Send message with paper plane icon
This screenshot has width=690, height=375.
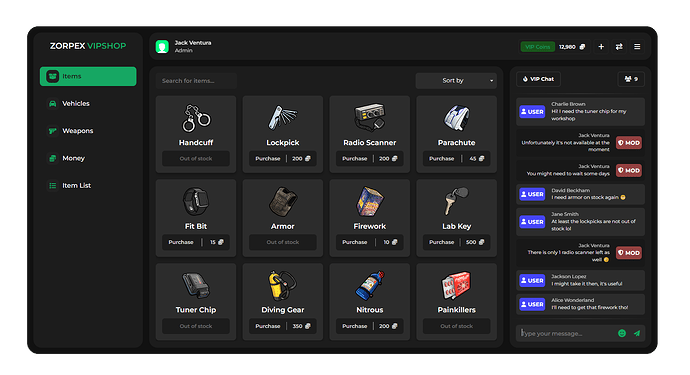coord(637,333)
